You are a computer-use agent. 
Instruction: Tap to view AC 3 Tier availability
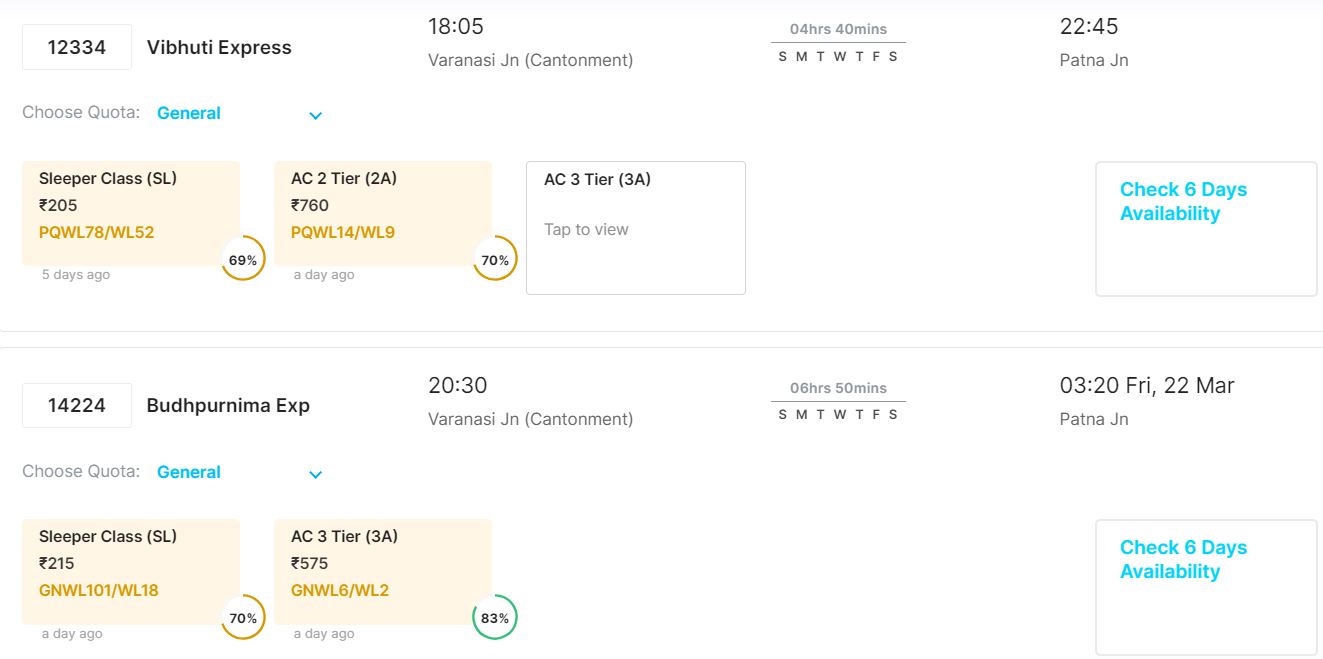coord(635,228)
